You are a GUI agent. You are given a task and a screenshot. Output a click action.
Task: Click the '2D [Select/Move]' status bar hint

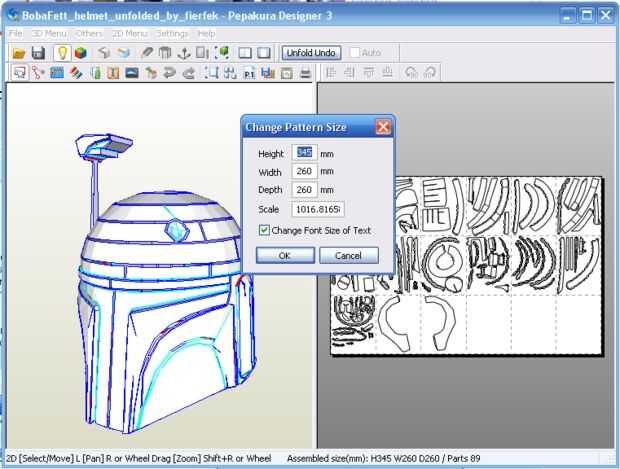pyautogui.click(x=138, y=459)
